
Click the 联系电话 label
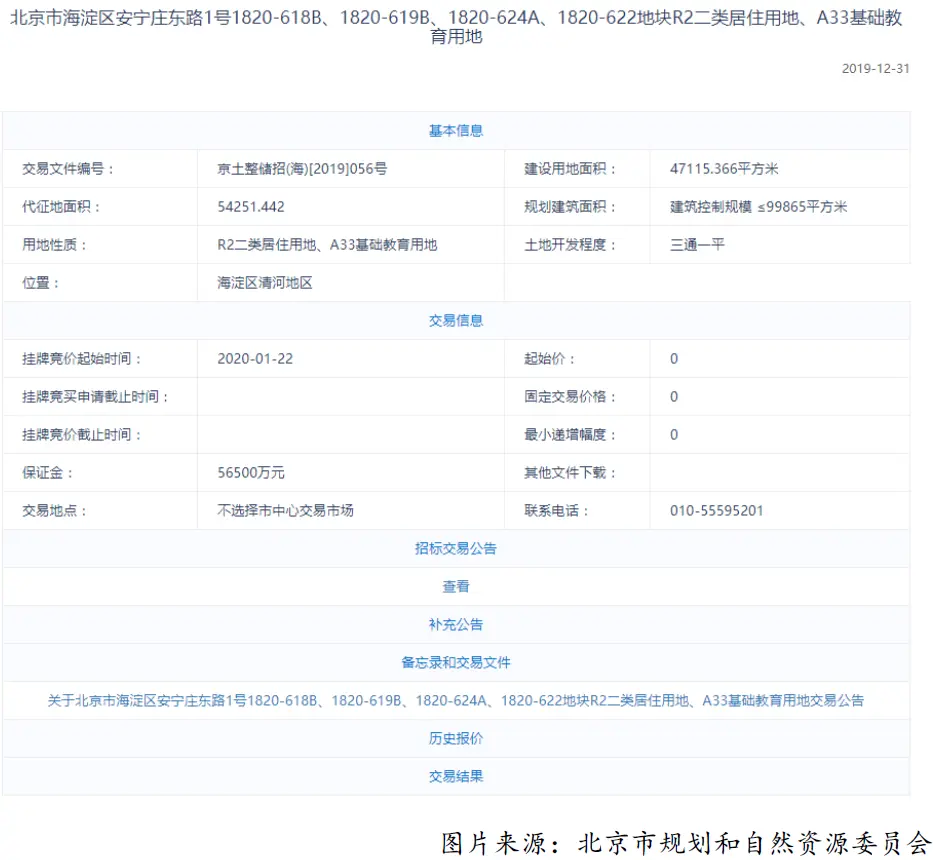556,511
